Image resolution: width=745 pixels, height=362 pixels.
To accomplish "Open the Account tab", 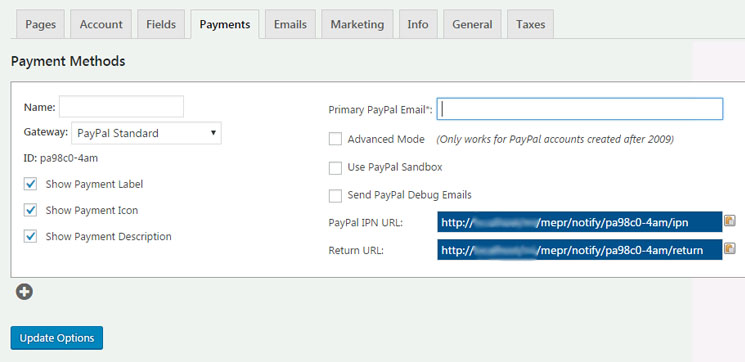I will pyautogui.click(x=101, y=24).
